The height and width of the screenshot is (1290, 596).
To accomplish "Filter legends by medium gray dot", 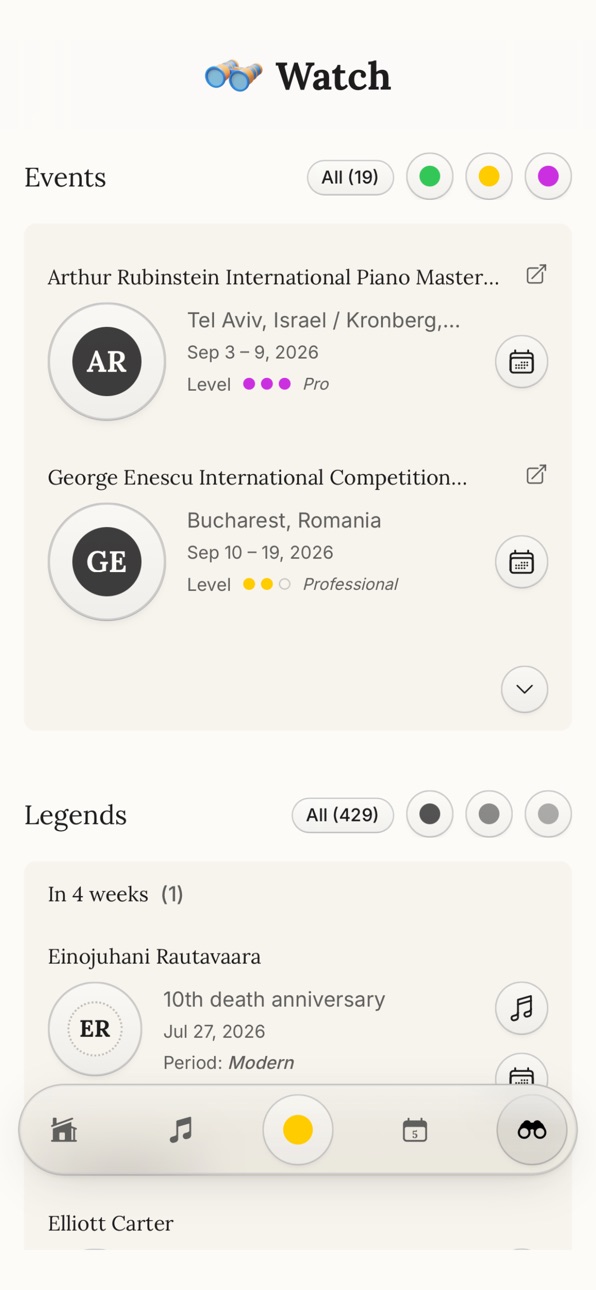I will click(x=489, y=814).
